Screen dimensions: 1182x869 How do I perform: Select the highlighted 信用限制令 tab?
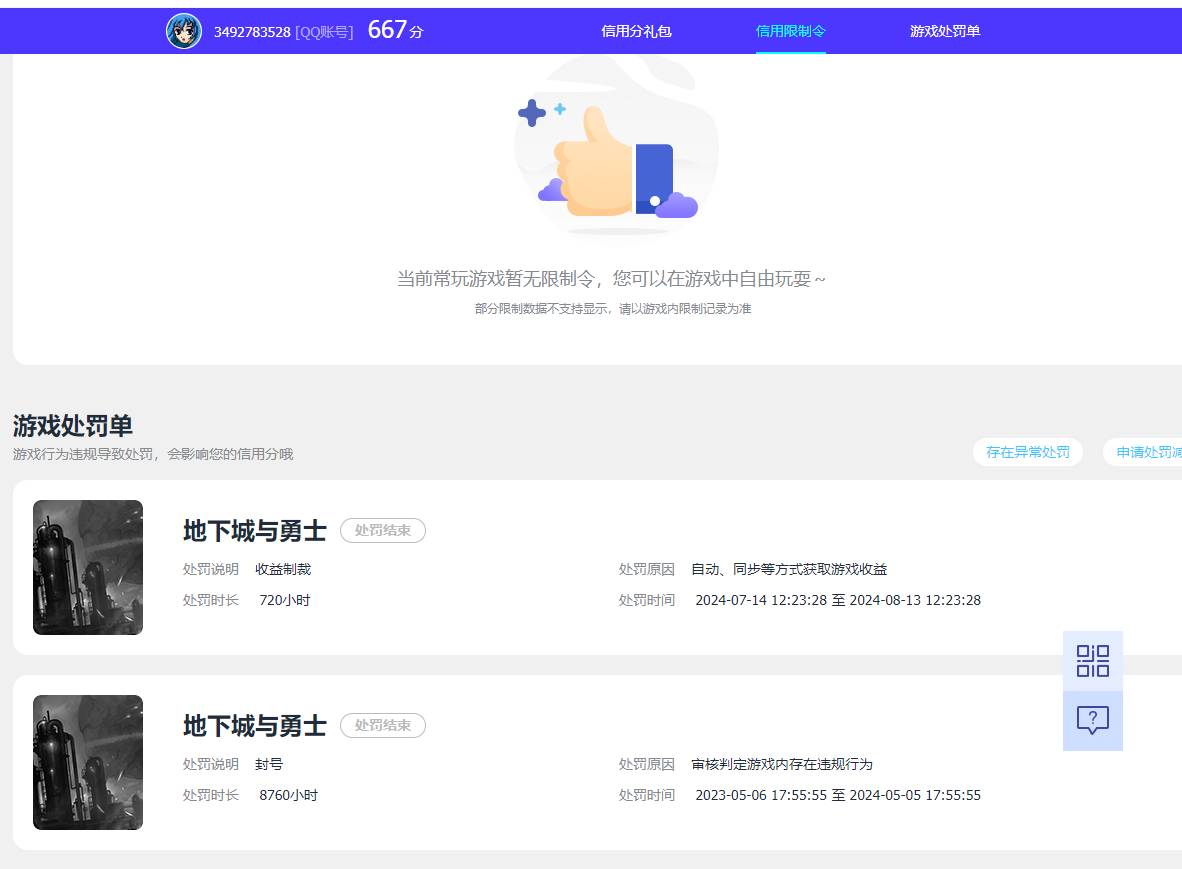click(x=791, y=31)
